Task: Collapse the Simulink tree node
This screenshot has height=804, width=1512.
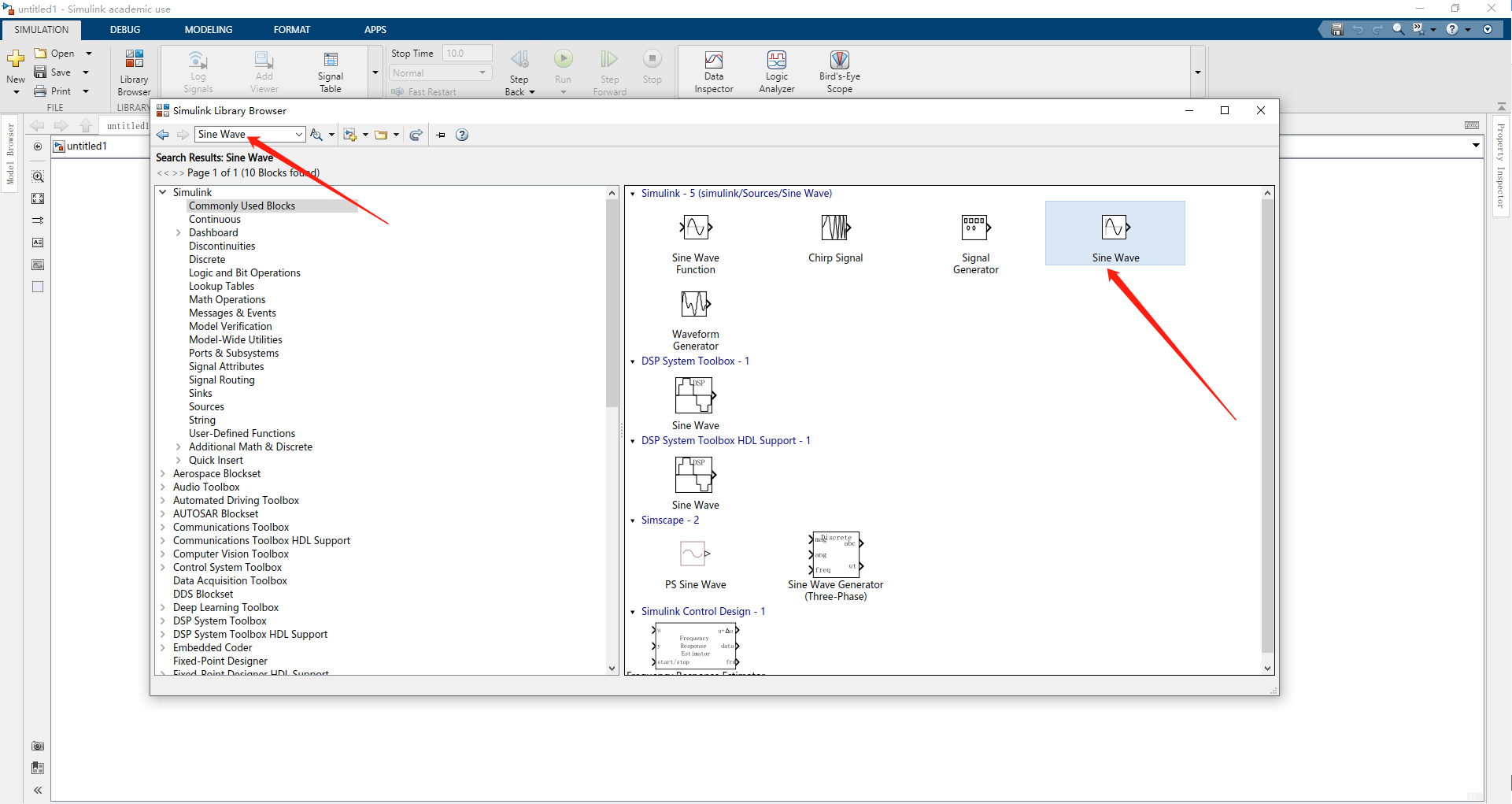Action: [163, 191]
